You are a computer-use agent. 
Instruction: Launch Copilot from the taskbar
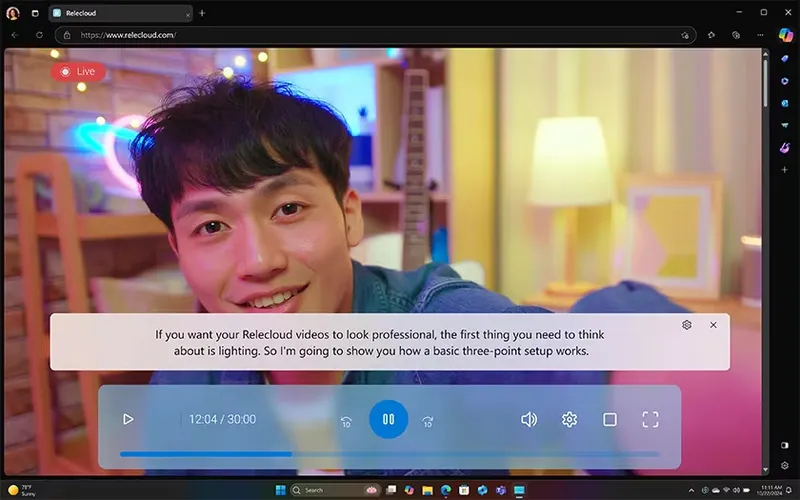pos(409,490)
